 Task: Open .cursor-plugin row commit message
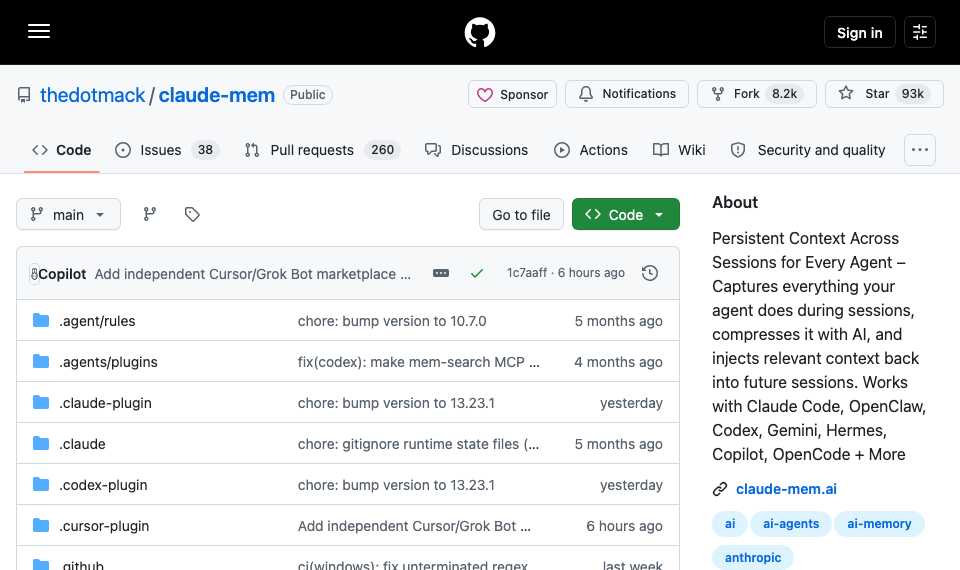click(414, 526)
